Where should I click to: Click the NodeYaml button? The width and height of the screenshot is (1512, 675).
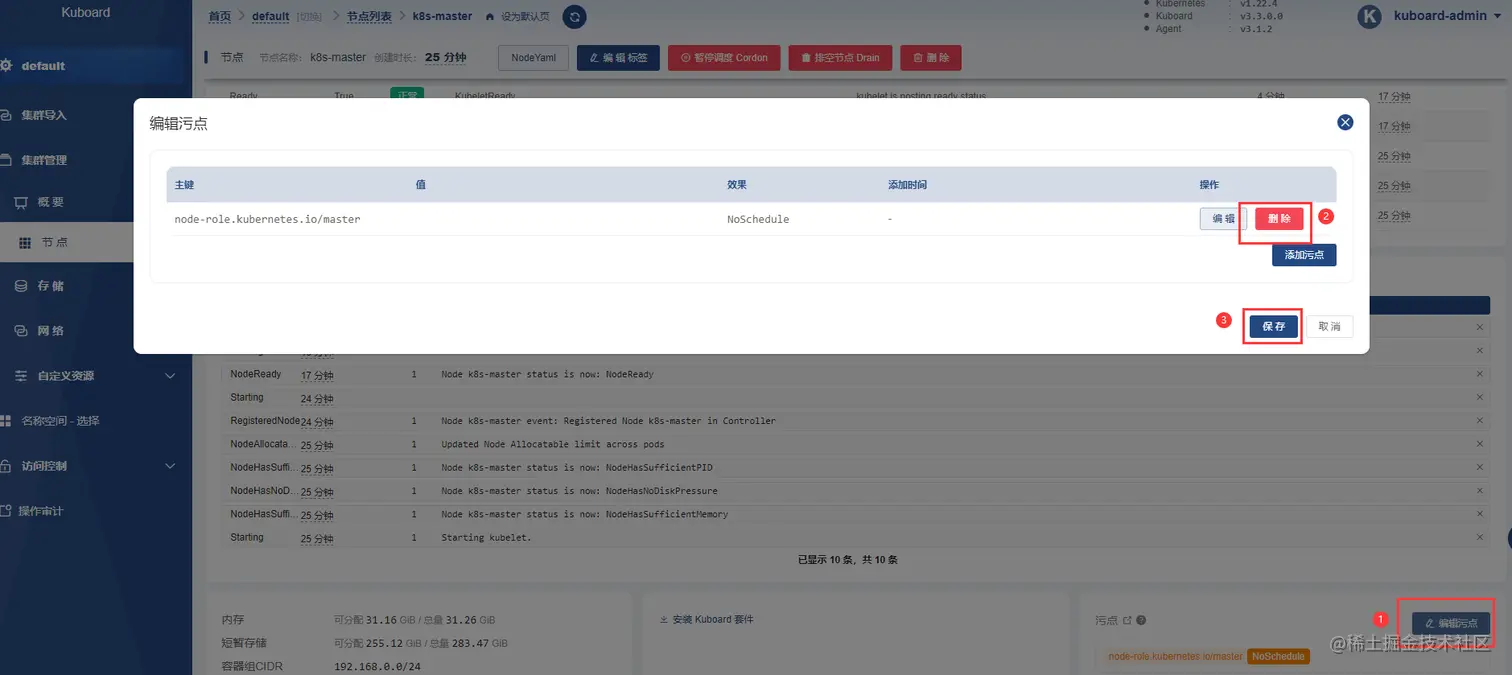[x=533, y=58]
